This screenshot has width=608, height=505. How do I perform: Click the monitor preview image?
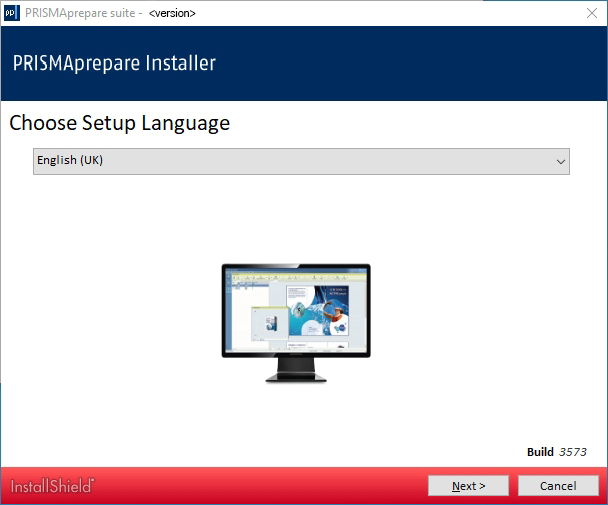click(x=296, y=323)
